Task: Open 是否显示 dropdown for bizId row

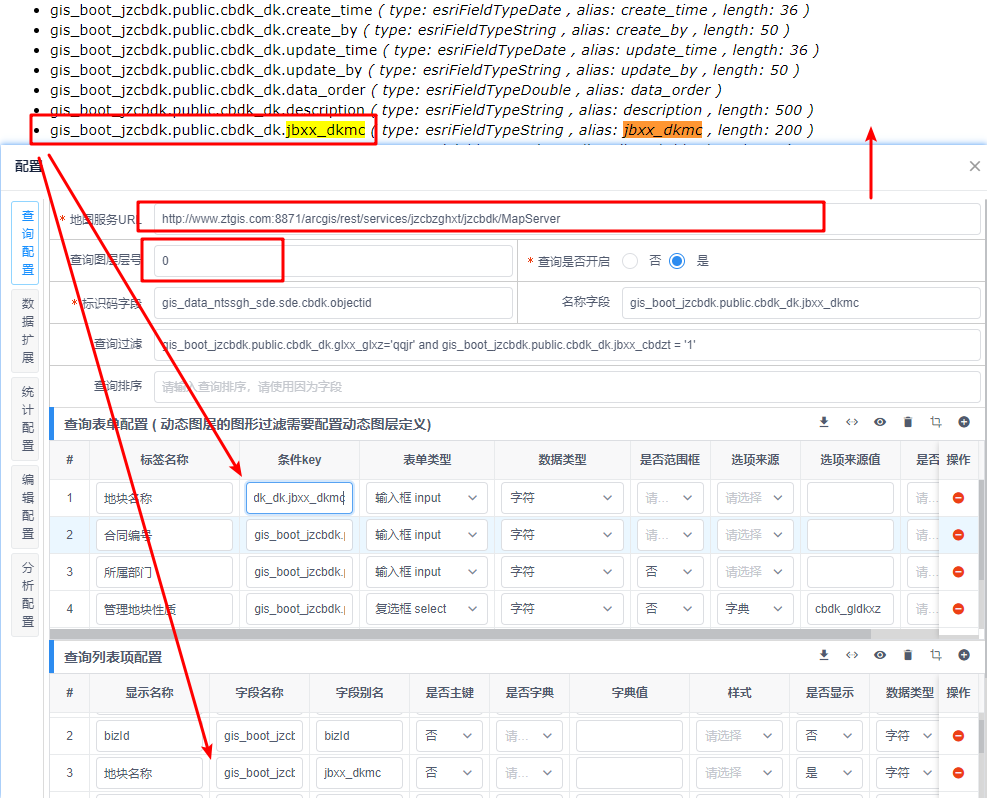Action: [833, 736]
